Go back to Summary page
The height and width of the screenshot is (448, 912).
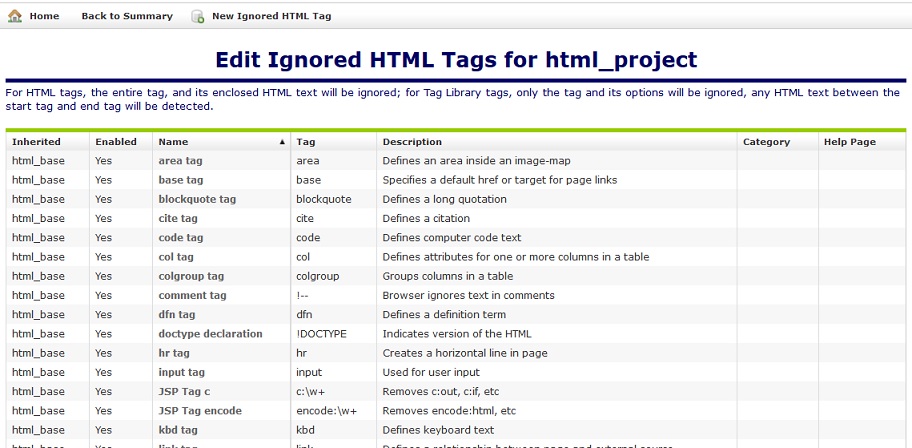coord(126,16)
